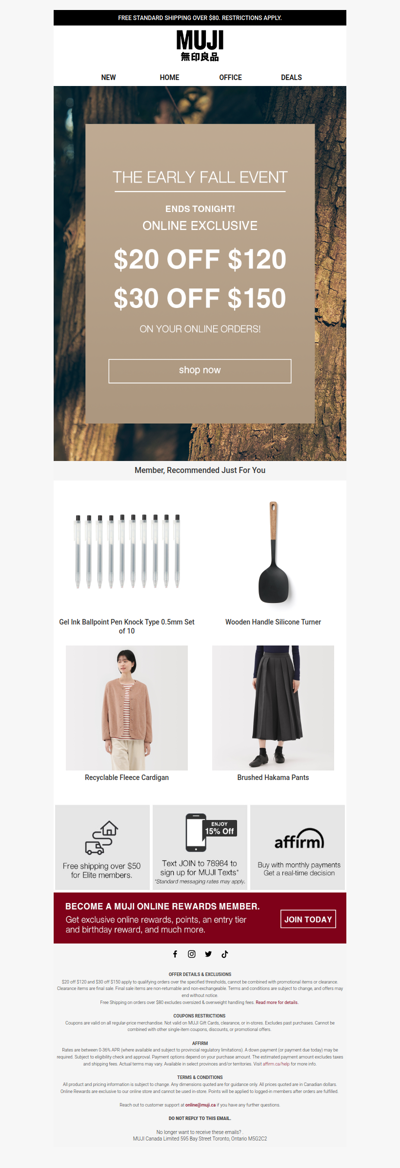Open the OFFICE menu item
Viewport: 400px width, 1168px height.
230,77
